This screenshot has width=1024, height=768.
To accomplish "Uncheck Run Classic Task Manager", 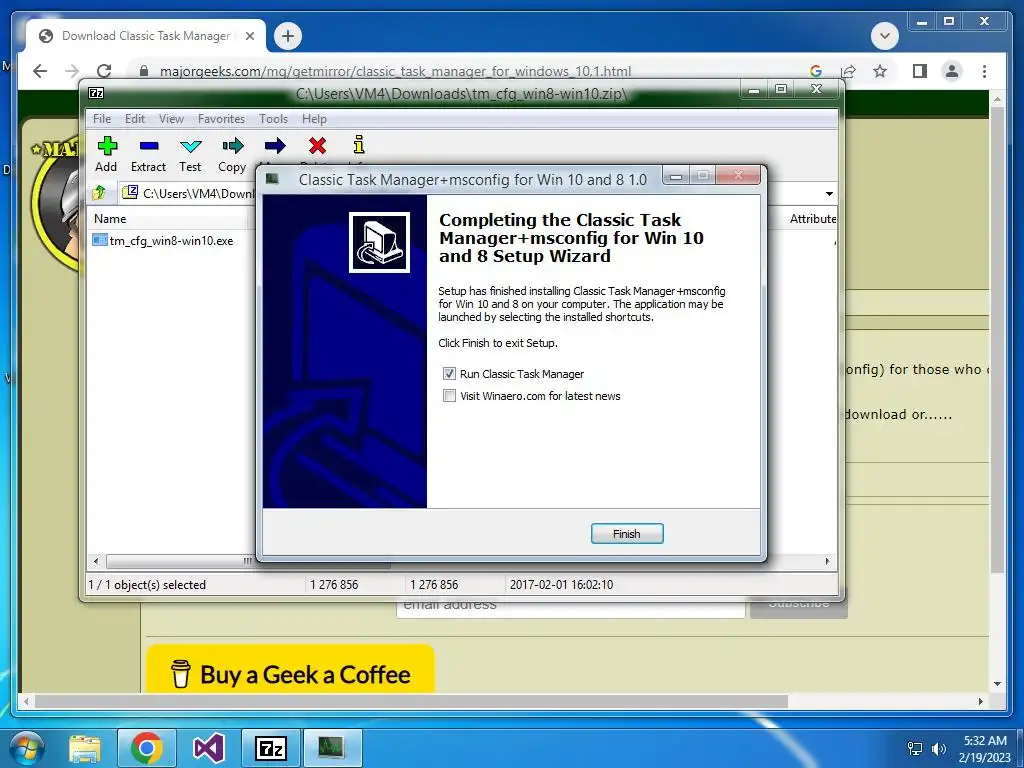I will coord(449,374).
